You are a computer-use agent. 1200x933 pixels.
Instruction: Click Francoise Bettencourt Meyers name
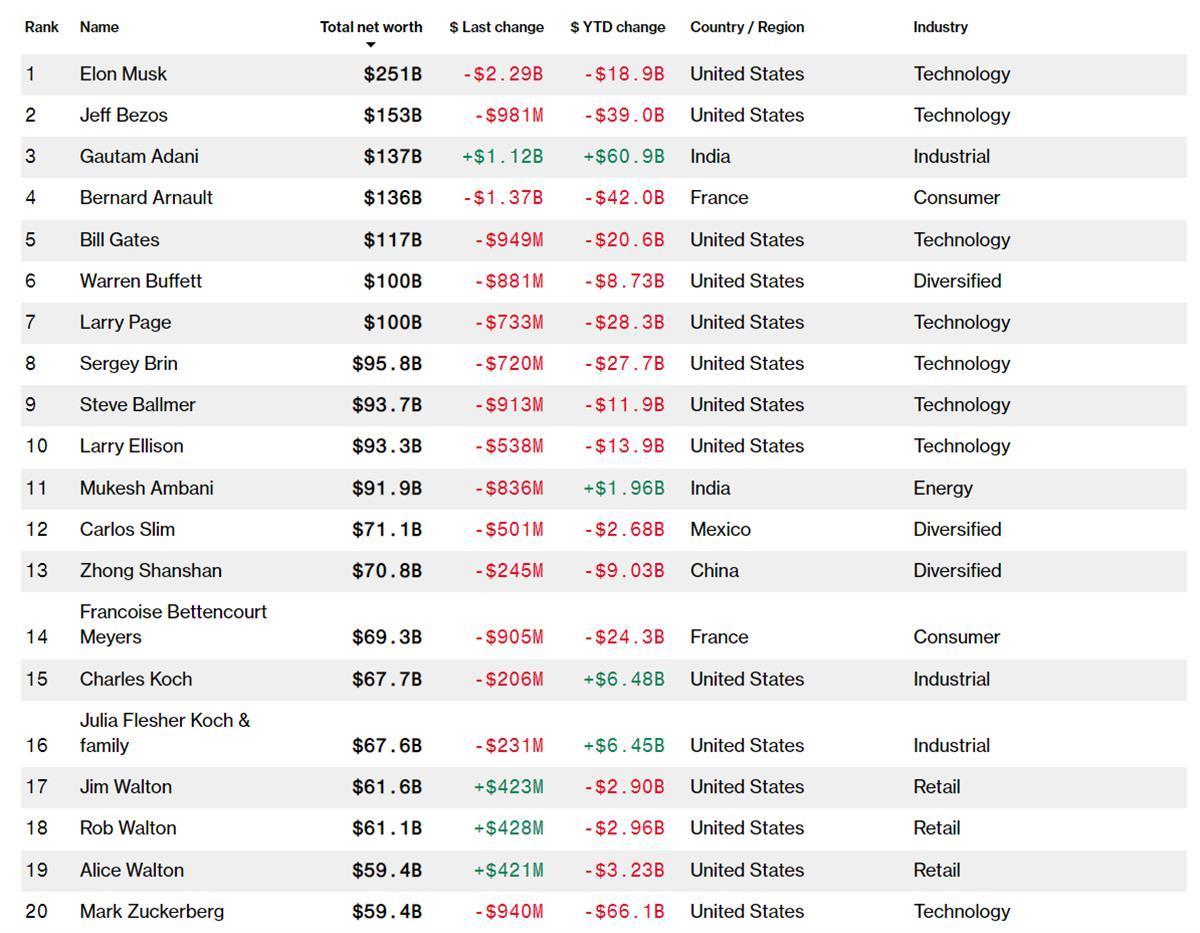click(173, 624)
